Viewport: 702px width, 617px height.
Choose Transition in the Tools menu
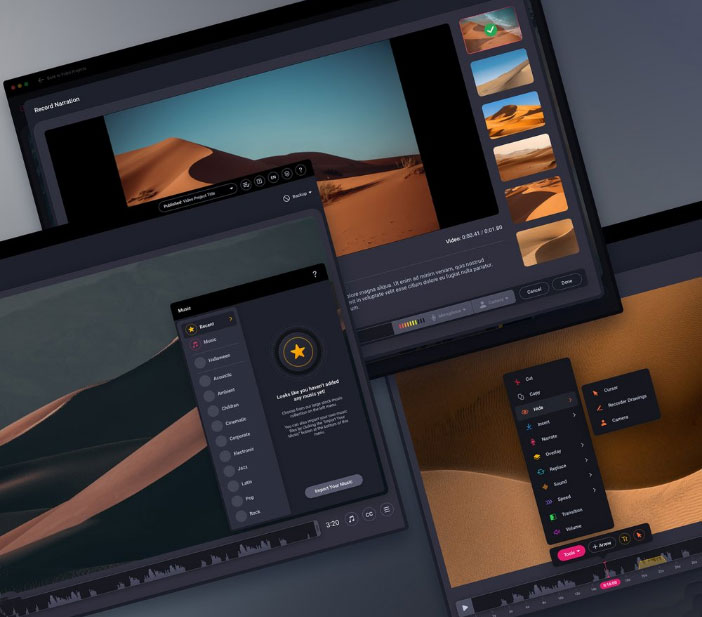572,512
